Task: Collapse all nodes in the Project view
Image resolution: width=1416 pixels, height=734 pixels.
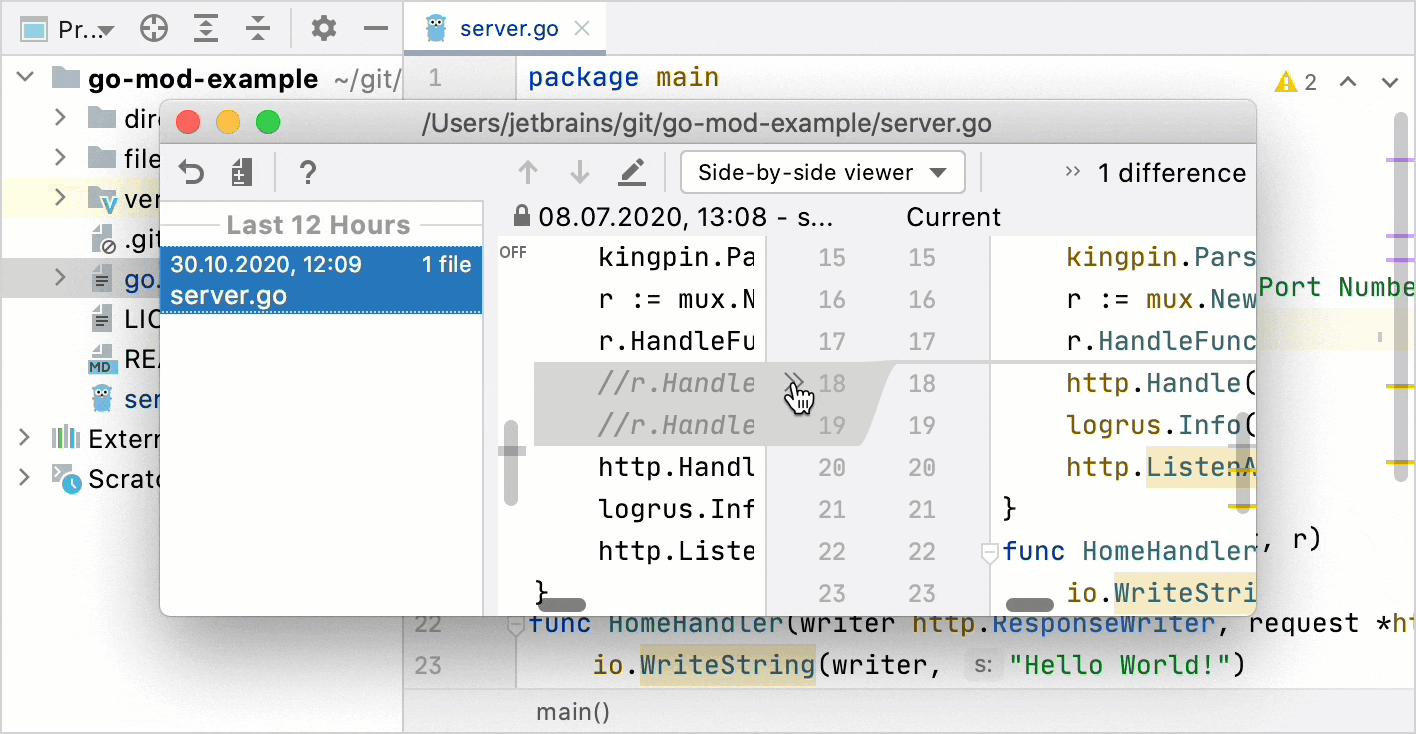Action: click(258, 28)
